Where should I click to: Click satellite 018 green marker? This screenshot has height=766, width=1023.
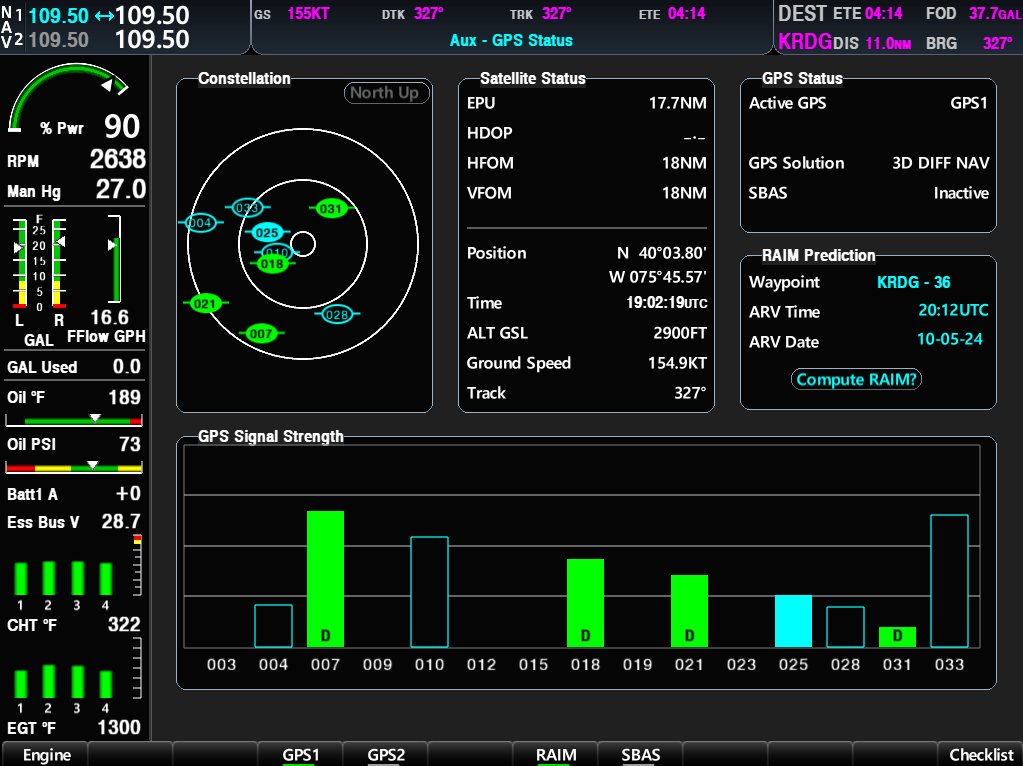pos(271,264)
